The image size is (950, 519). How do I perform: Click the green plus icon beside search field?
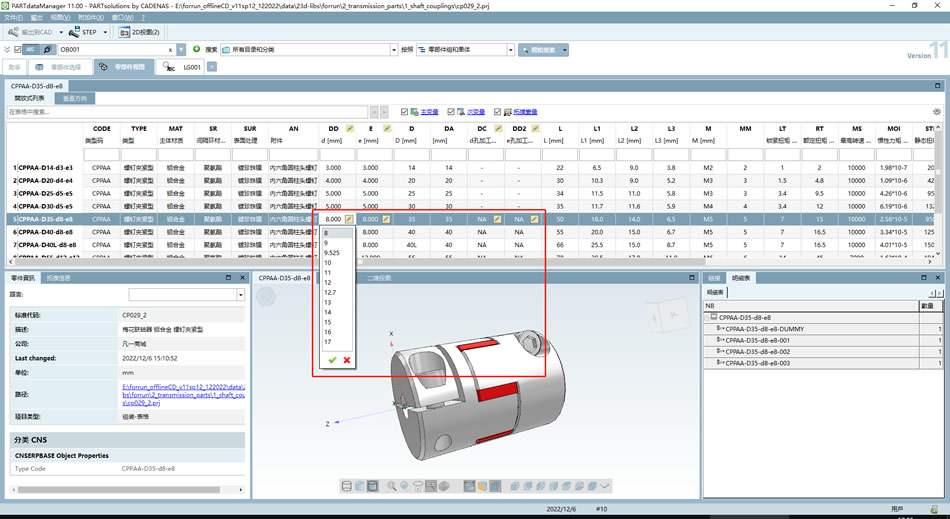[196, 49]
